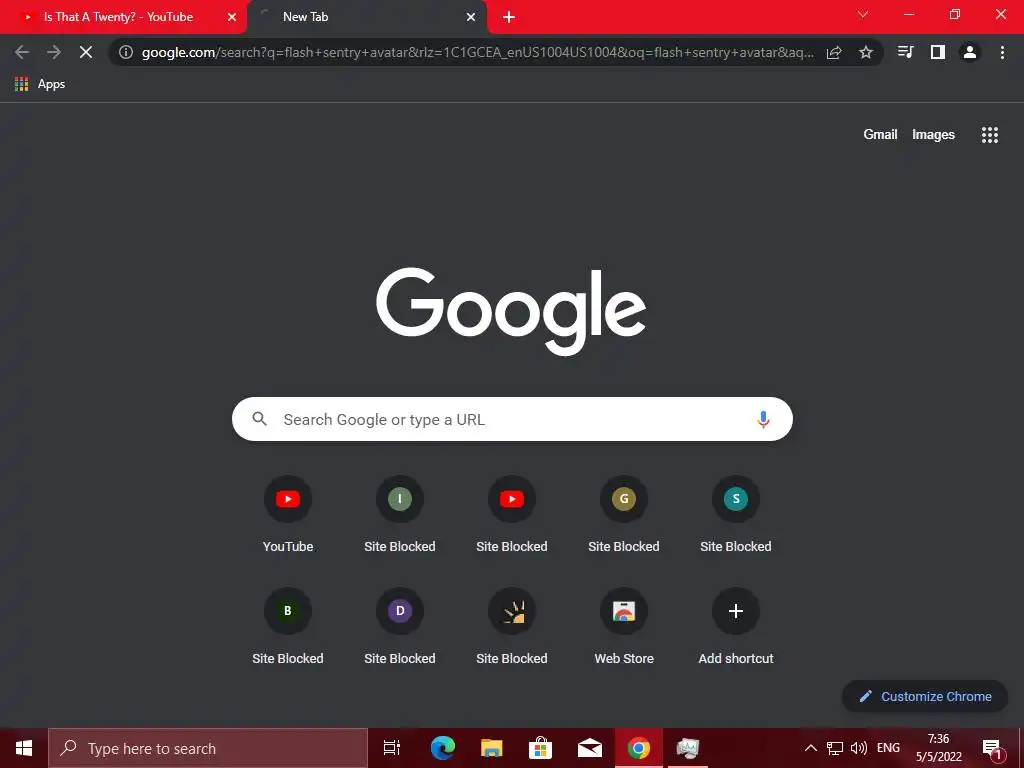The height and width of the screenshot is (768, 1024).
Task: Switch to the Is That A Twenty? YouTube tab
Action: 118,17
